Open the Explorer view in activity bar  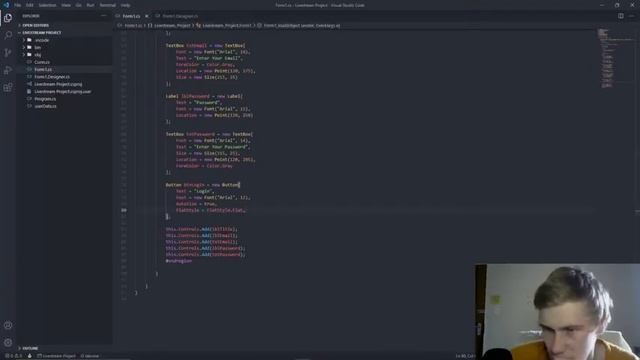point(8,18)
